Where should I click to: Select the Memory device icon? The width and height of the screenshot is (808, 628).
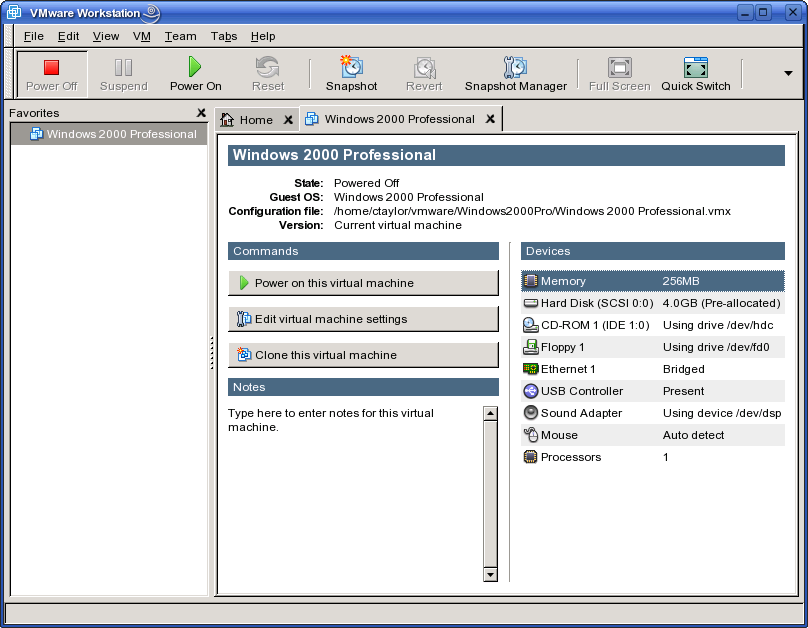[x=530, y=281]
